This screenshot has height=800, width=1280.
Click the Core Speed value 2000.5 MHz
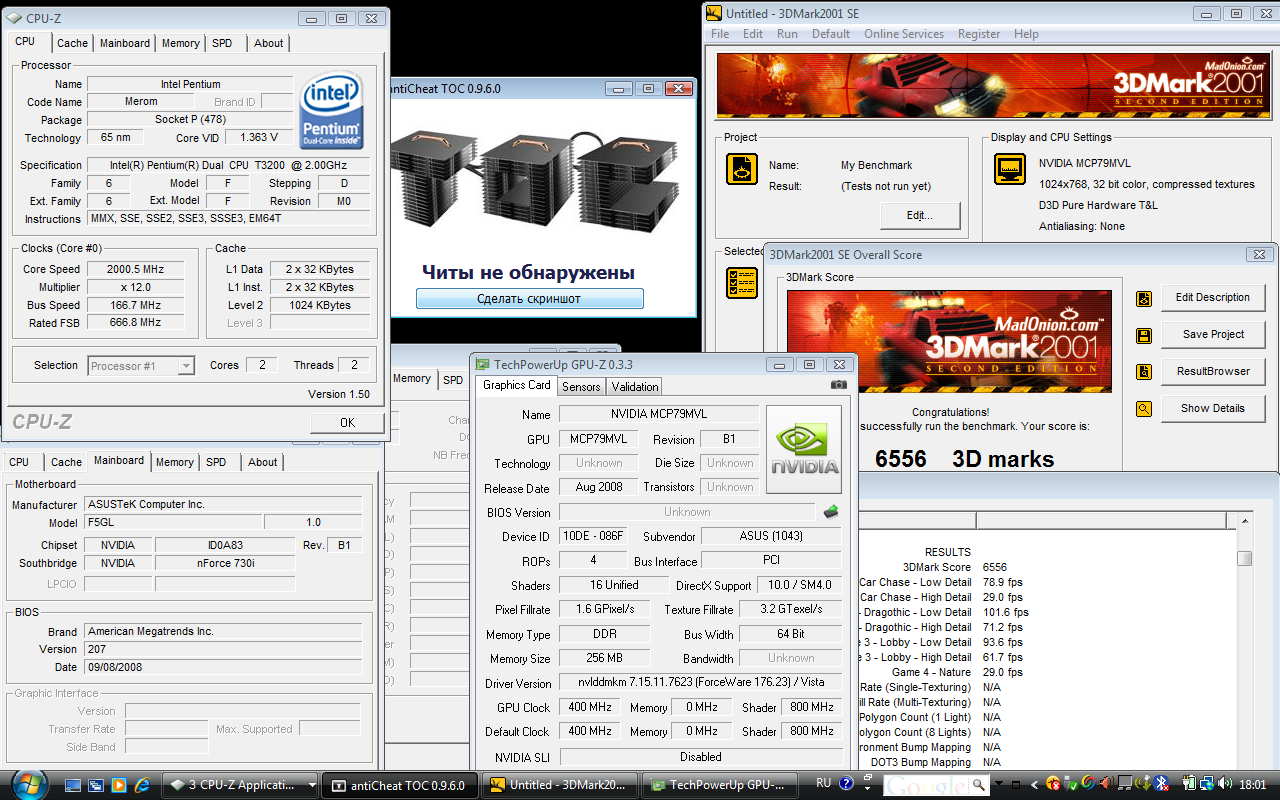tap(135, 270)
